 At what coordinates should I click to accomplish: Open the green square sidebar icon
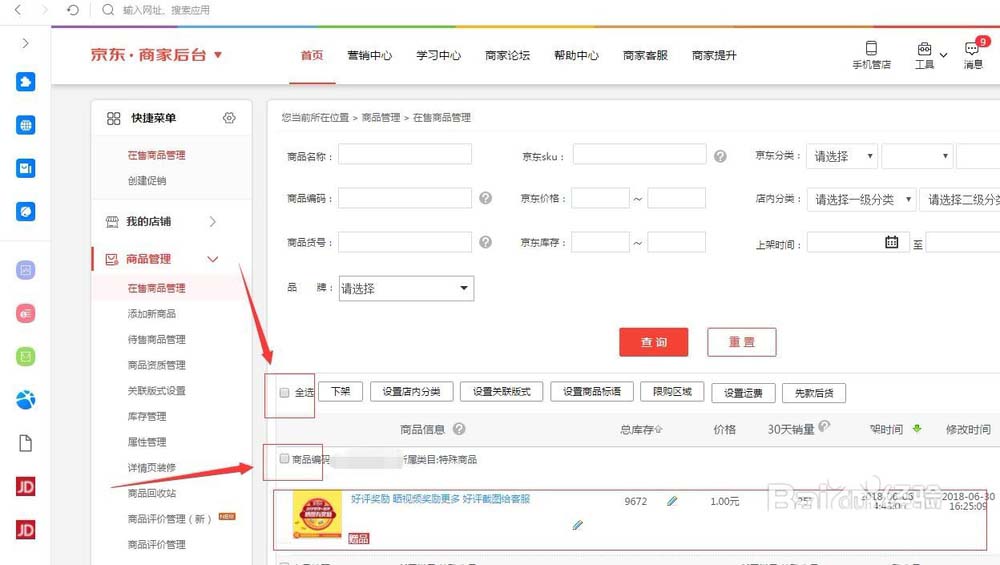pos(26,356)
